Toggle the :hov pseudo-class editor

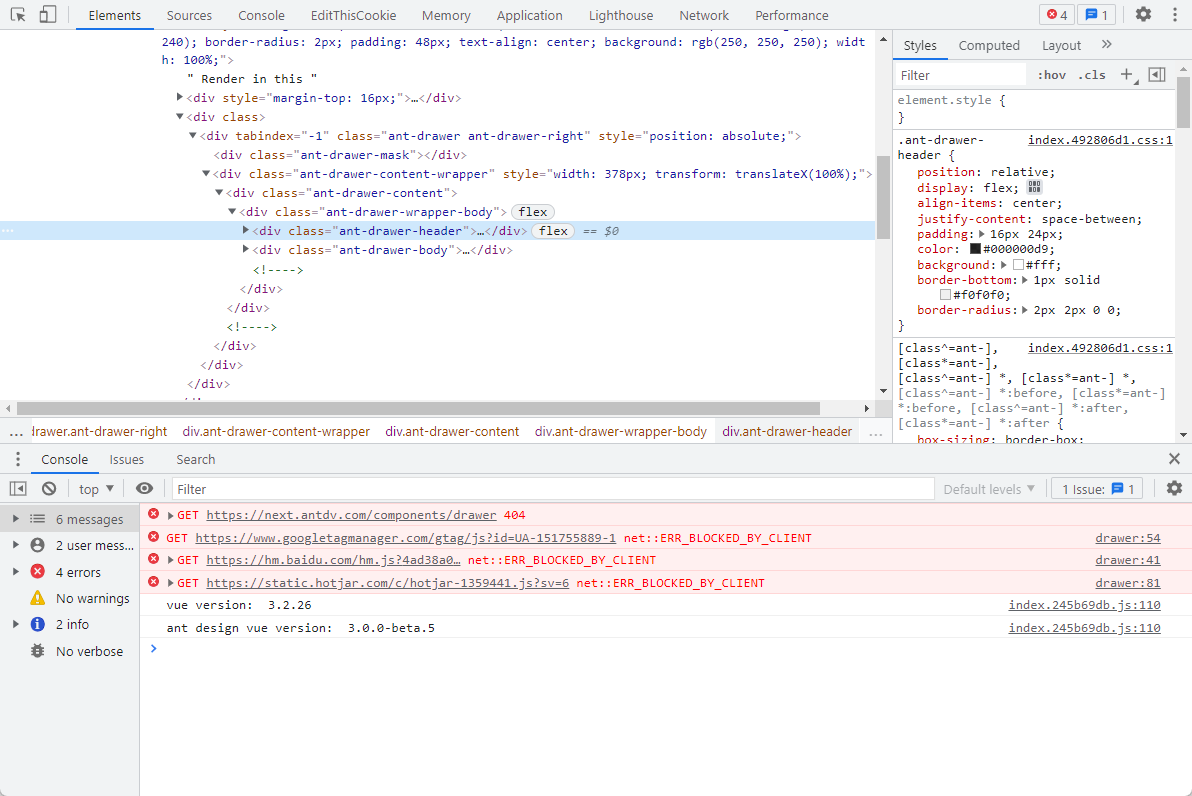click(x=1052, y=74)
